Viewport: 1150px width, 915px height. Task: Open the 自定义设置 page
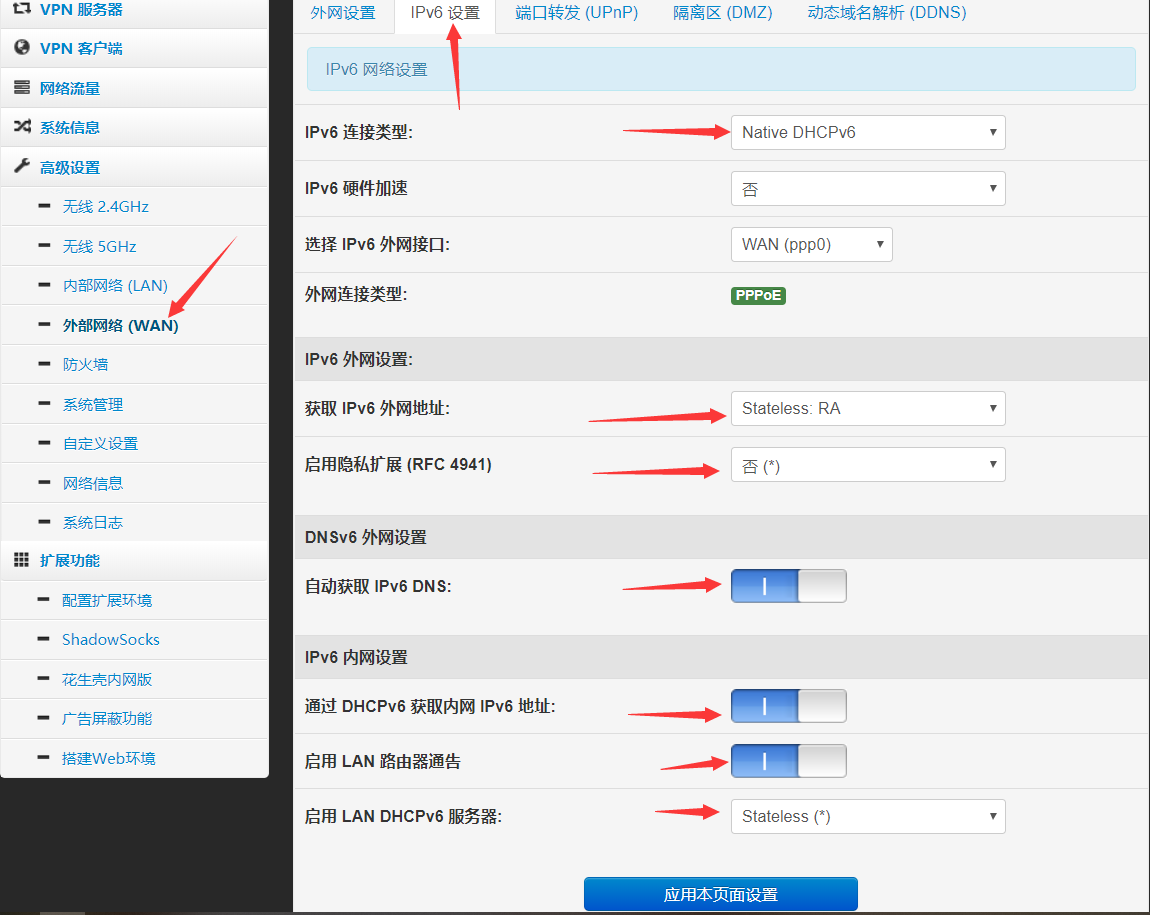pyautogui.click(x=100, y=444)
